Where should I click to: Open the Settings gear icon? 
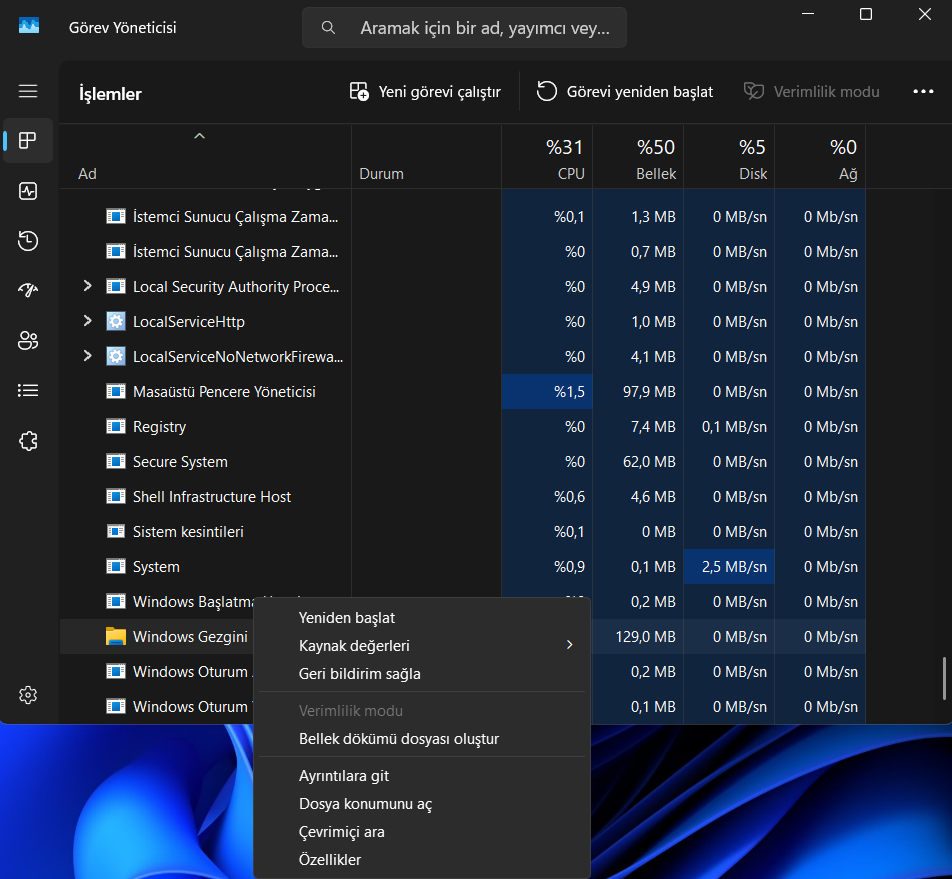[28, 694]
